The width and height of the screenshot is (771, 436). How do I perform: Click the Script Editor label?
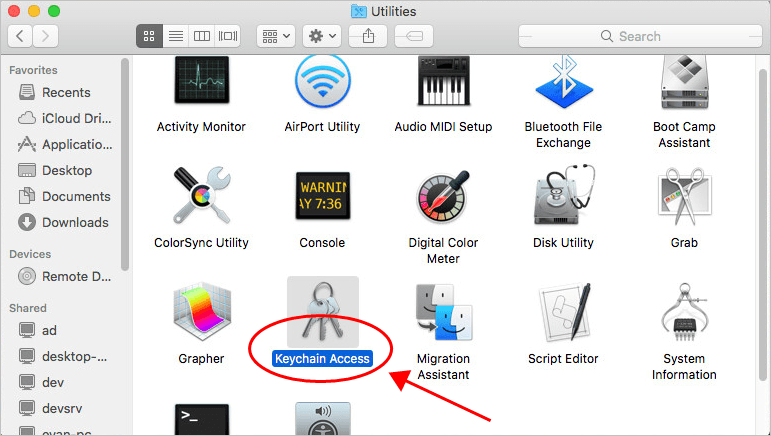(x=563, y=359)
